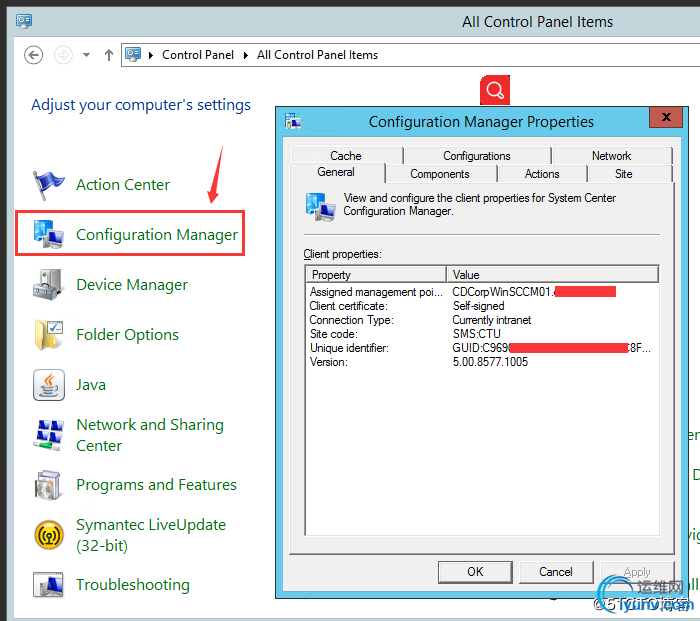Open the recent locations dropdown arrow
This screenshot has width=700, height=621.
click(86, 55)
